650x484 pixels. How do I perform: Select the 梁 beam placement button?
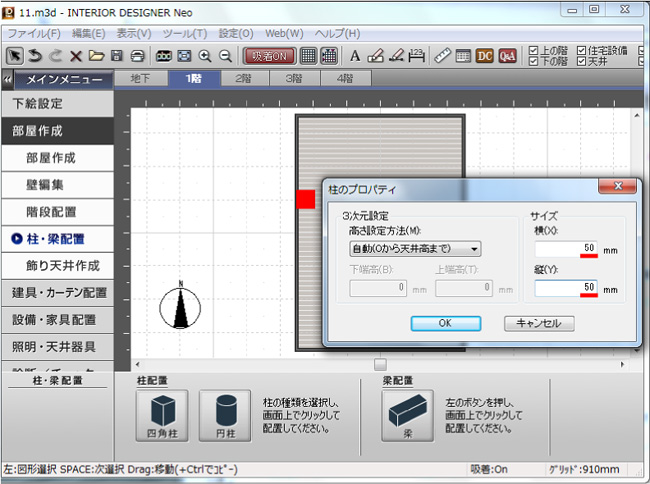tap(407, 417)
